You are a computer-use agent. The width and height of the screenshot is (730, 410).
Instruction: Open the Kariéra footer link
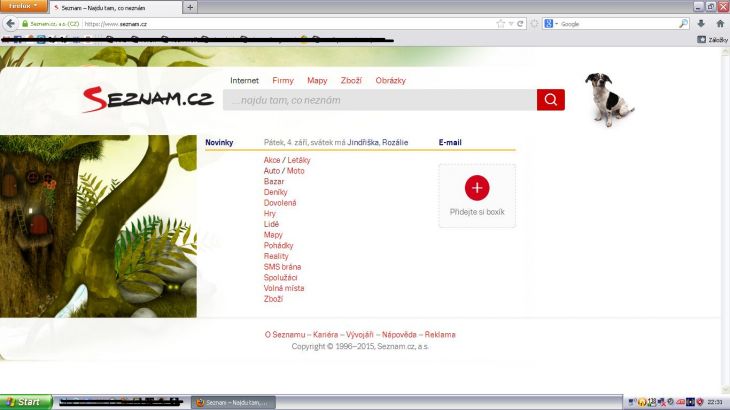pos(325,335)
